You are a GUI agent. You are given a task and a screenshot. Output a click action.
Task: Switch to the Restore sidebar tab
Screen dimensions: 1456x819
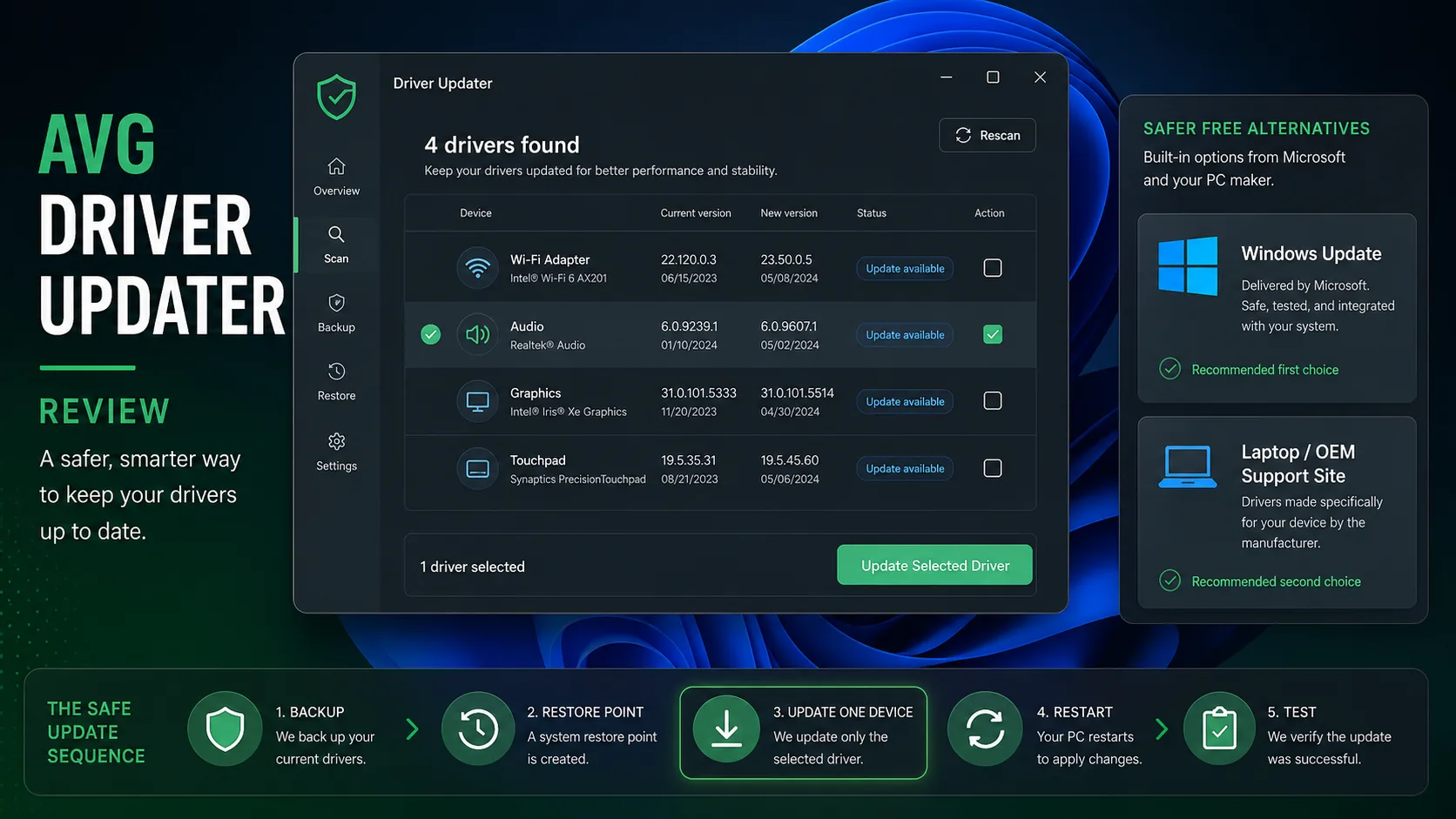pyautogui.click(x=336, y=382)
